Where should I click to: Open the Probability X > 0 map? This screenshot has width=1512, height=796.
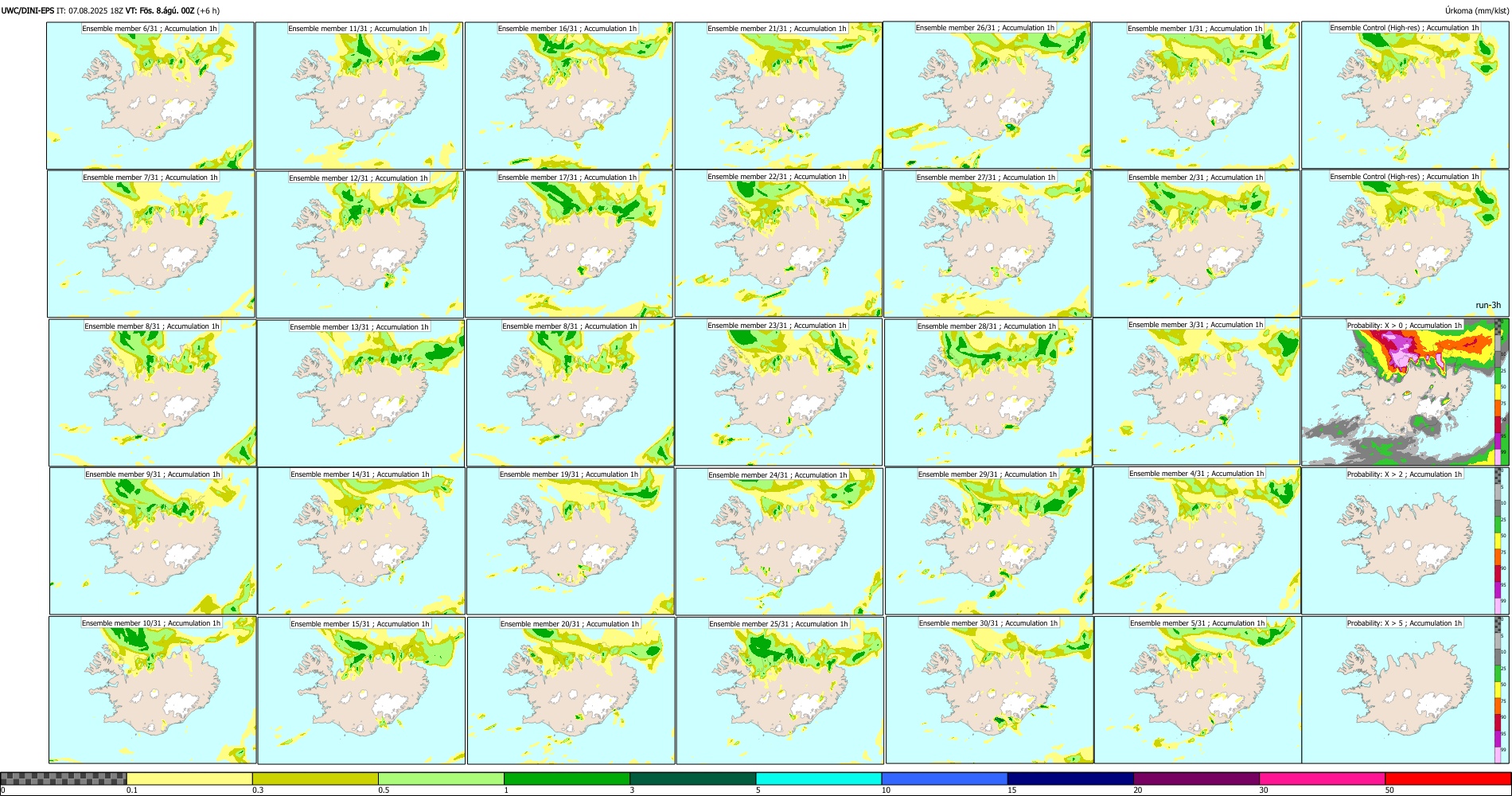coord(1405,392)
